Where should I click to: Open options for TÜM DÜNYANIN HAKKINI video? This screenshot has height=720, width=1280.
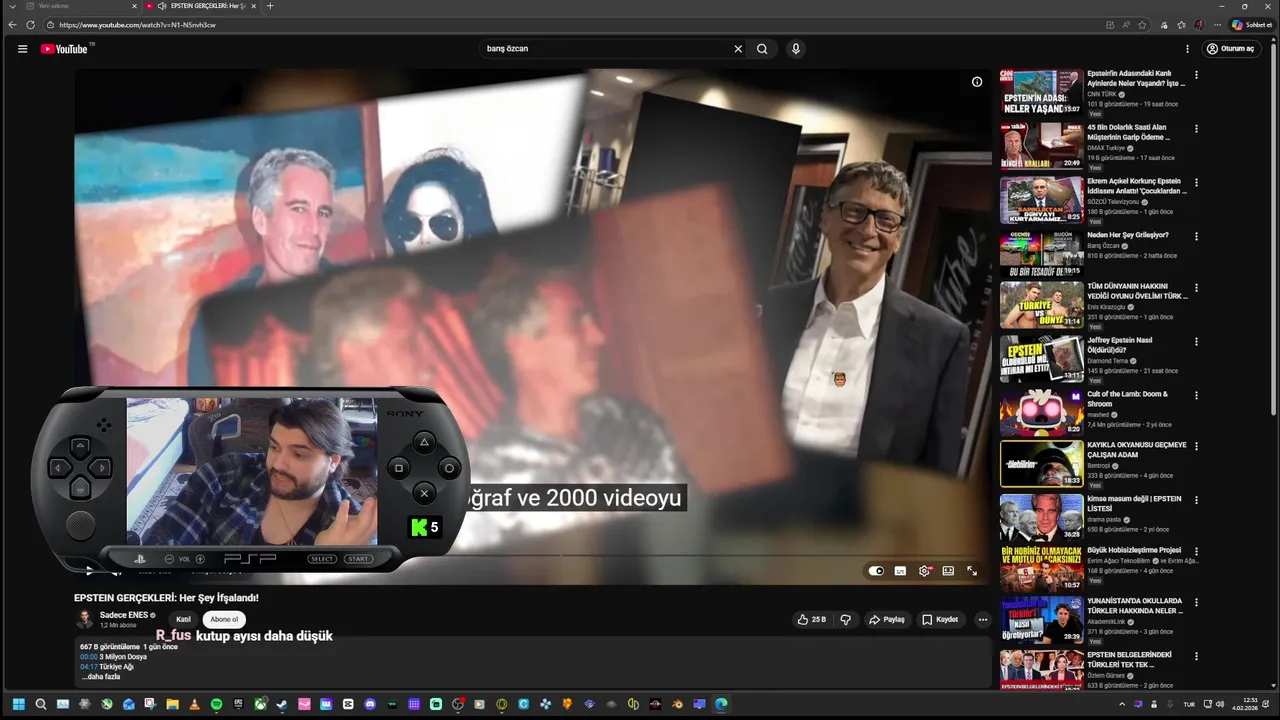[1196, 288]
